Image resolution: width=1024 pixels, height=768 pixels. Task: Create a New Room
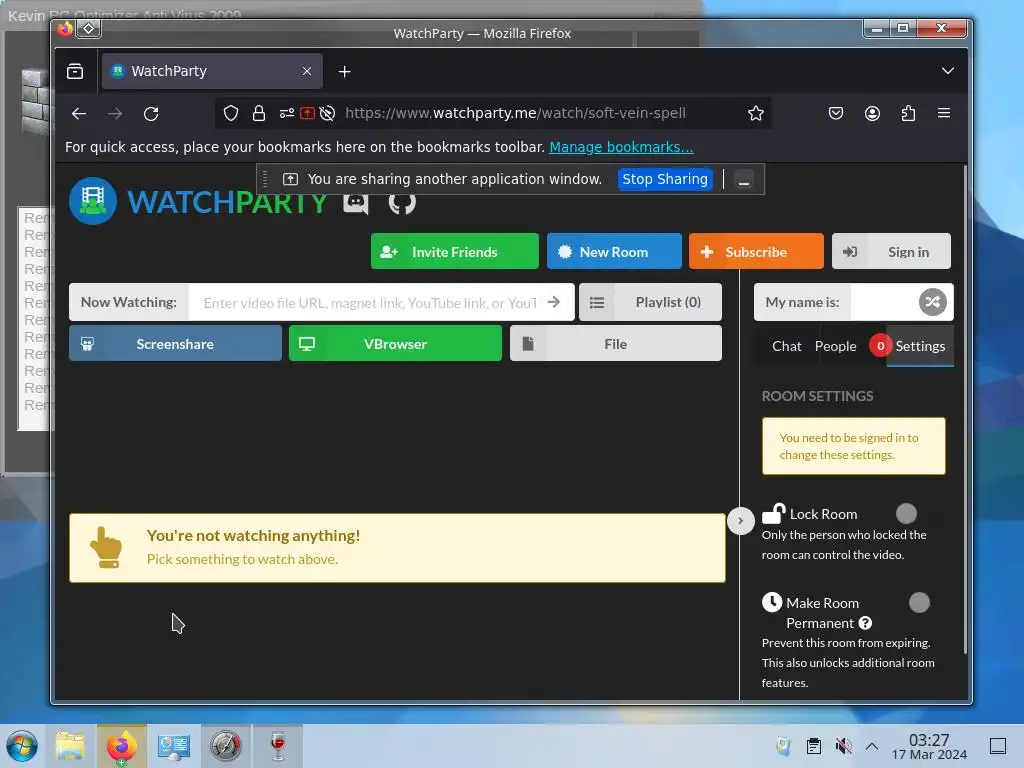coord(614,251)
